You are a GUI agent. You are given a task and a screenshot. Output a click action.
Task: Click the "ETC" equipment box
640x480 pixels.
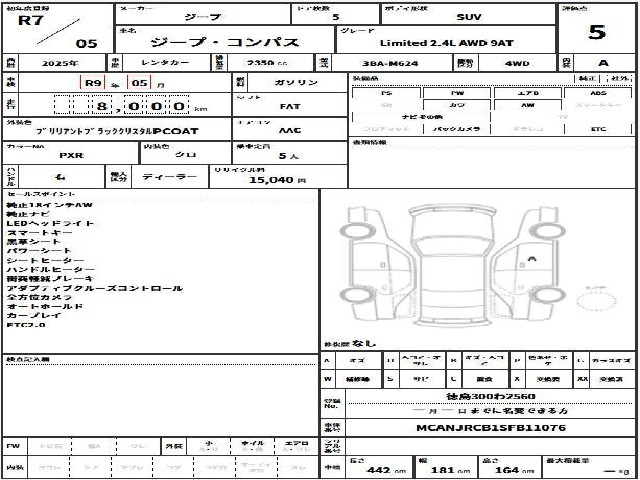coord(598,129)
